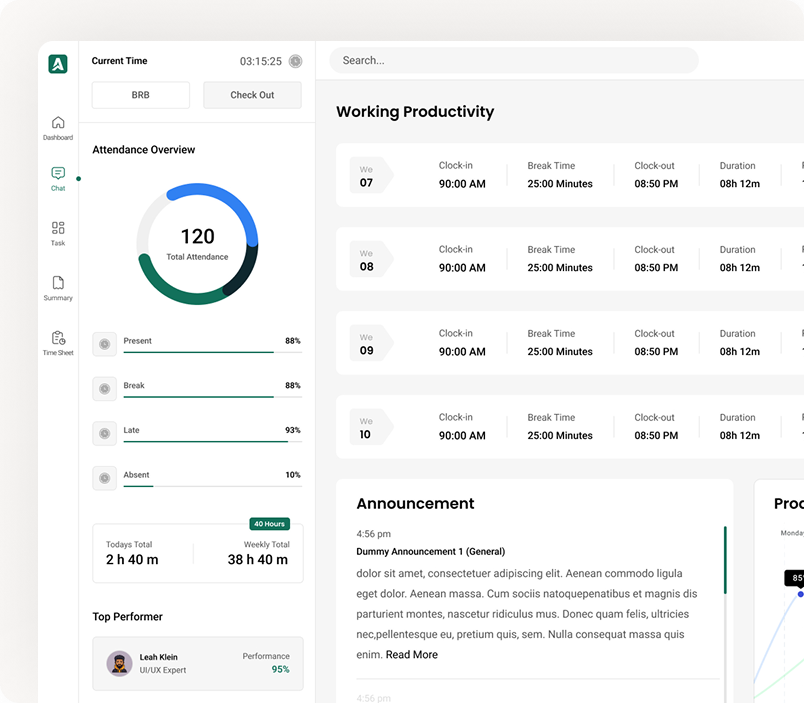Viewport: 804px width, 703px height.
Task: Click the Attendance Overview heading
Action: click(x=144, y=150)
